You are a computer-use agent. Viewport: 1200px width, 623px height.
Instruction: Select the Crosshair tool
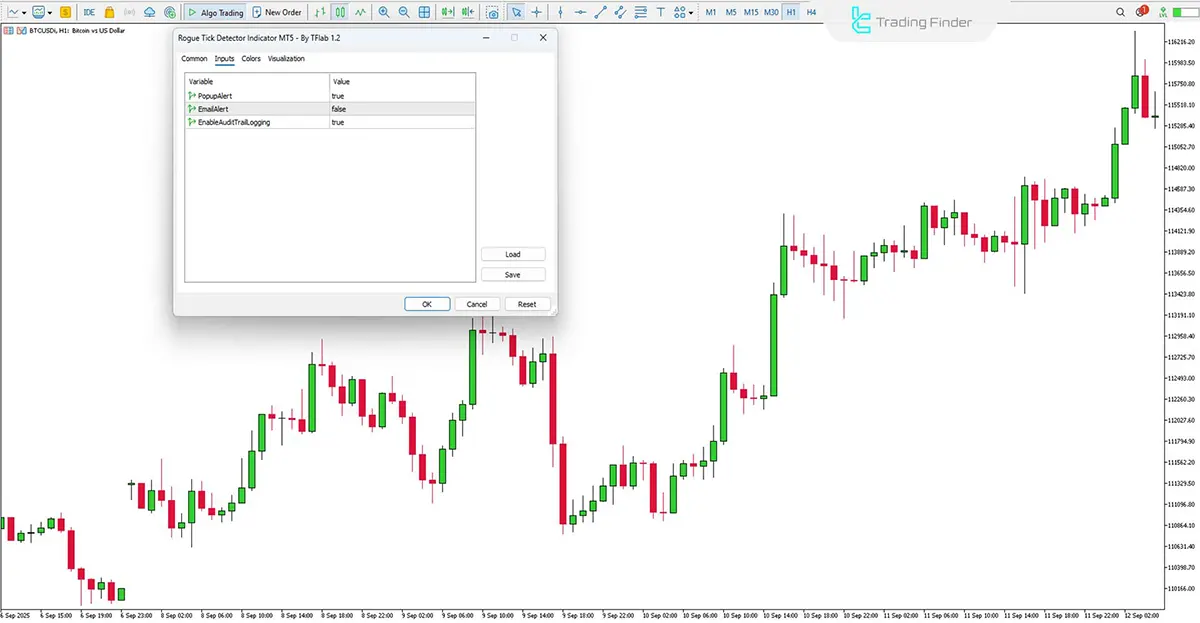point(536,12)
